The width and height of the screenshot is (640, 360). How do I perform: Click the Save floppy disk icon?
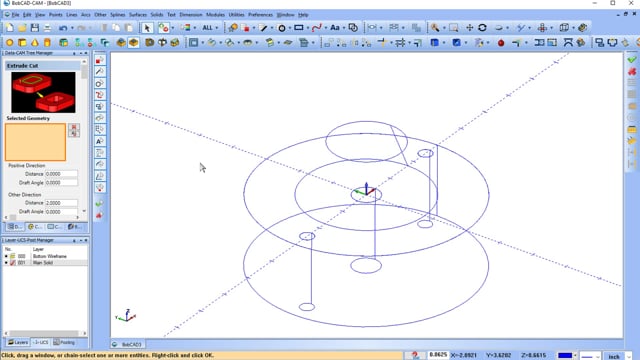(x=35, y=28)
